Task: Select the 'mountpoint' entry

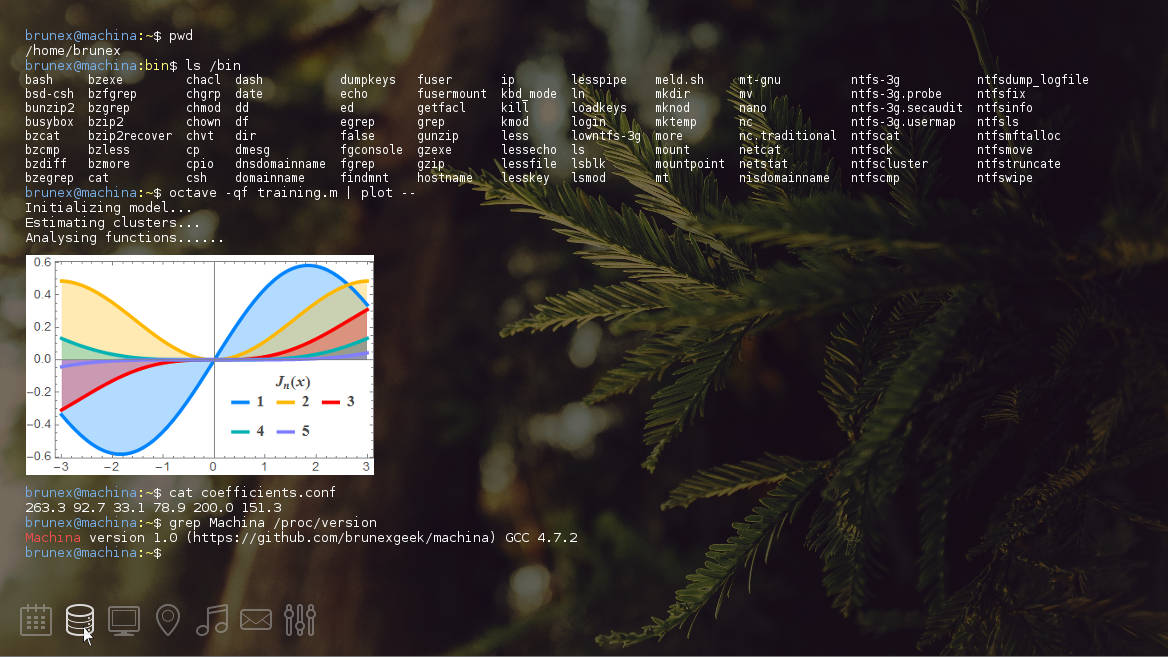Action: tap(690, 164)
